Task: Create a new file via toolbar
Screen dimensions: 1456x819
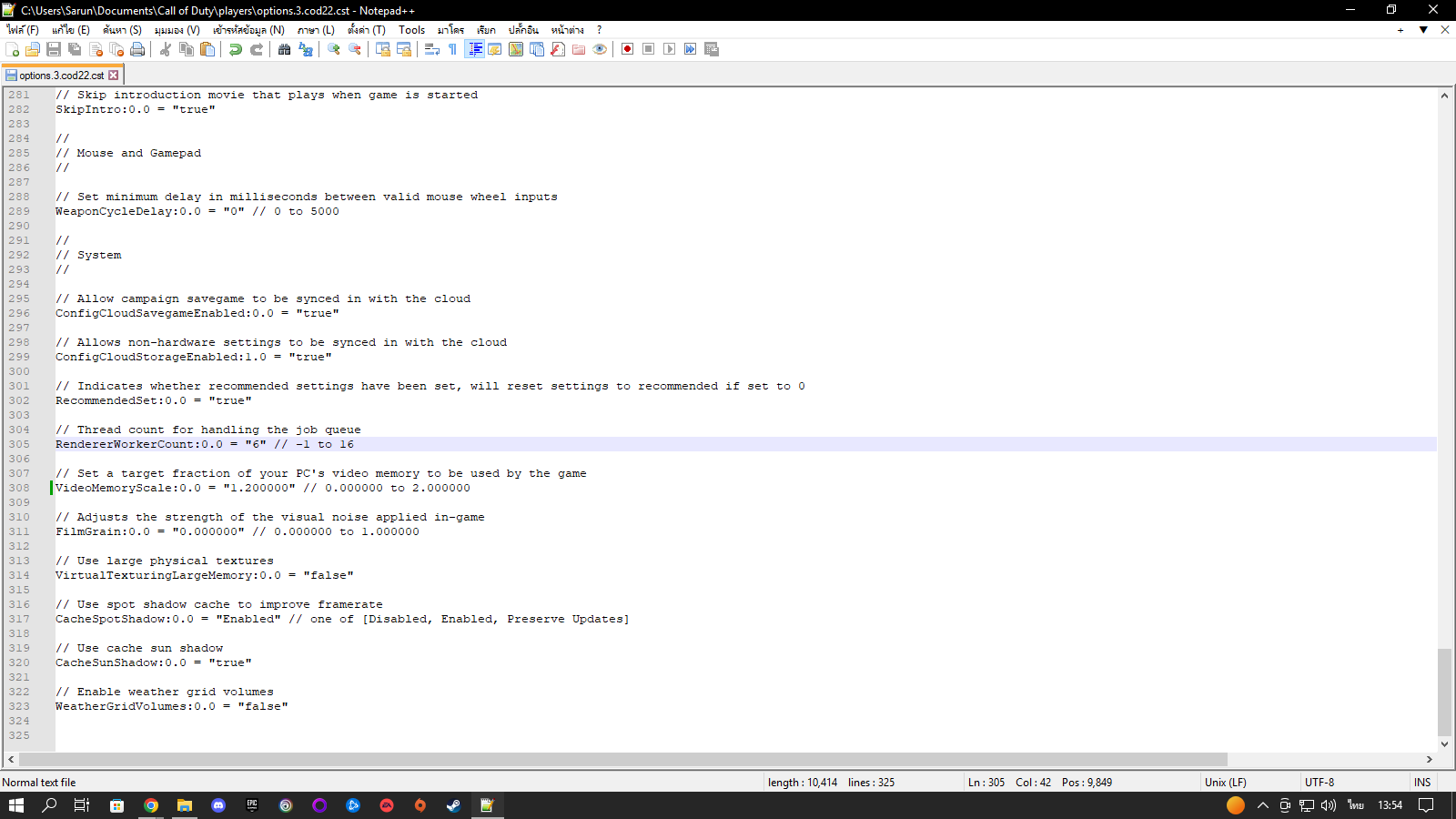Action: [12, 49]
